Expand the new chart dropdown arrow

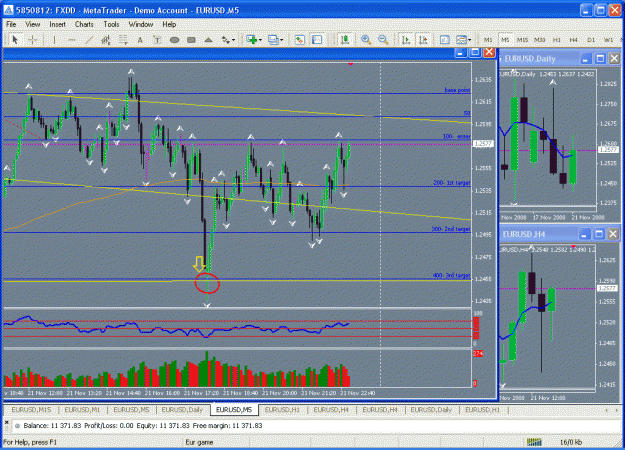260,40
